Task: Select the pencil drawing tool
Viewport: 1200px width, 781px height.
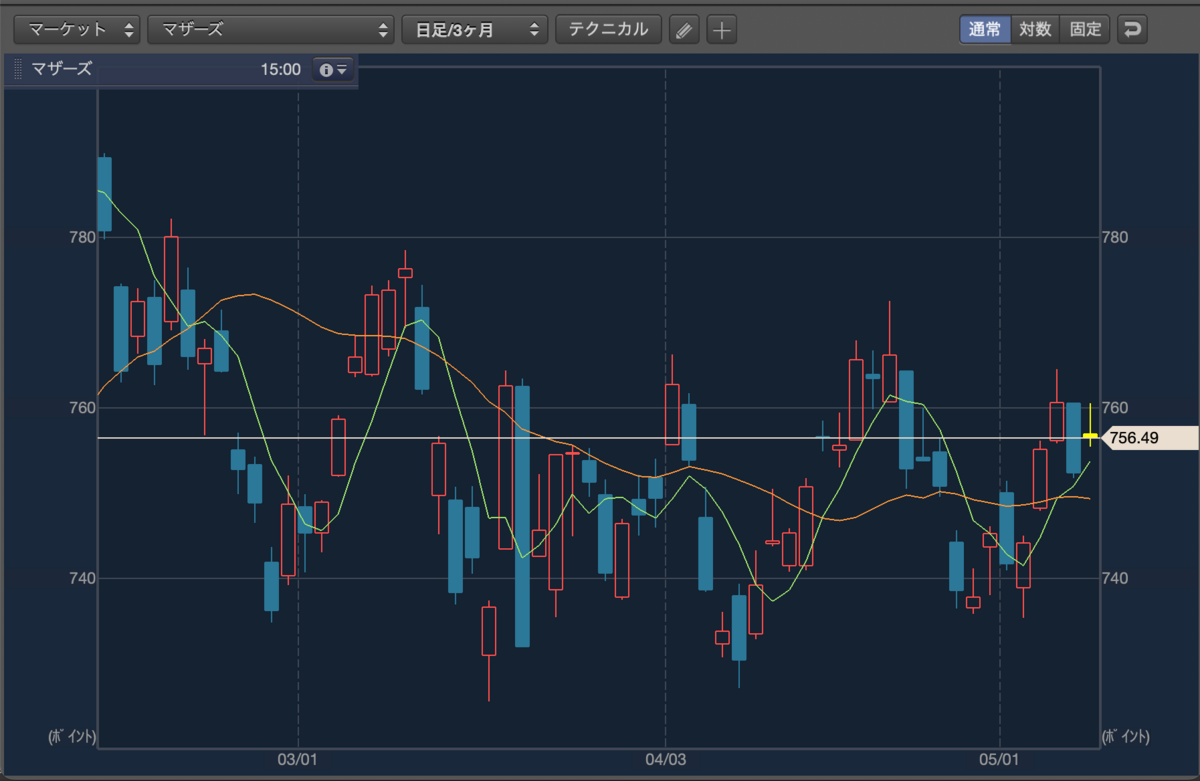Action: [684, 30]
